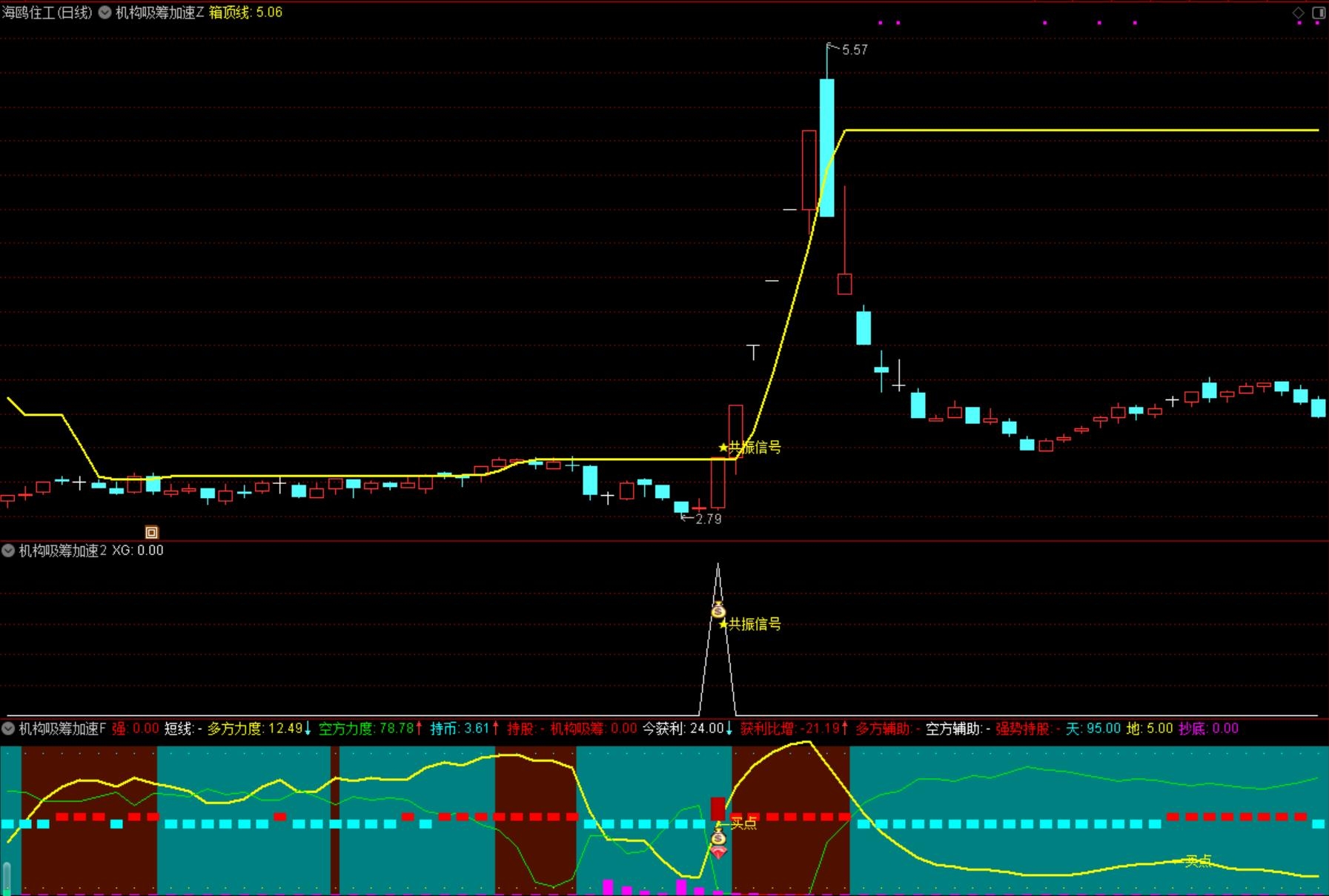Image resolution: width=1329 pixels, height=896 pixels.
Task: Click the 短线 readout
Action: tap(183, 729)
